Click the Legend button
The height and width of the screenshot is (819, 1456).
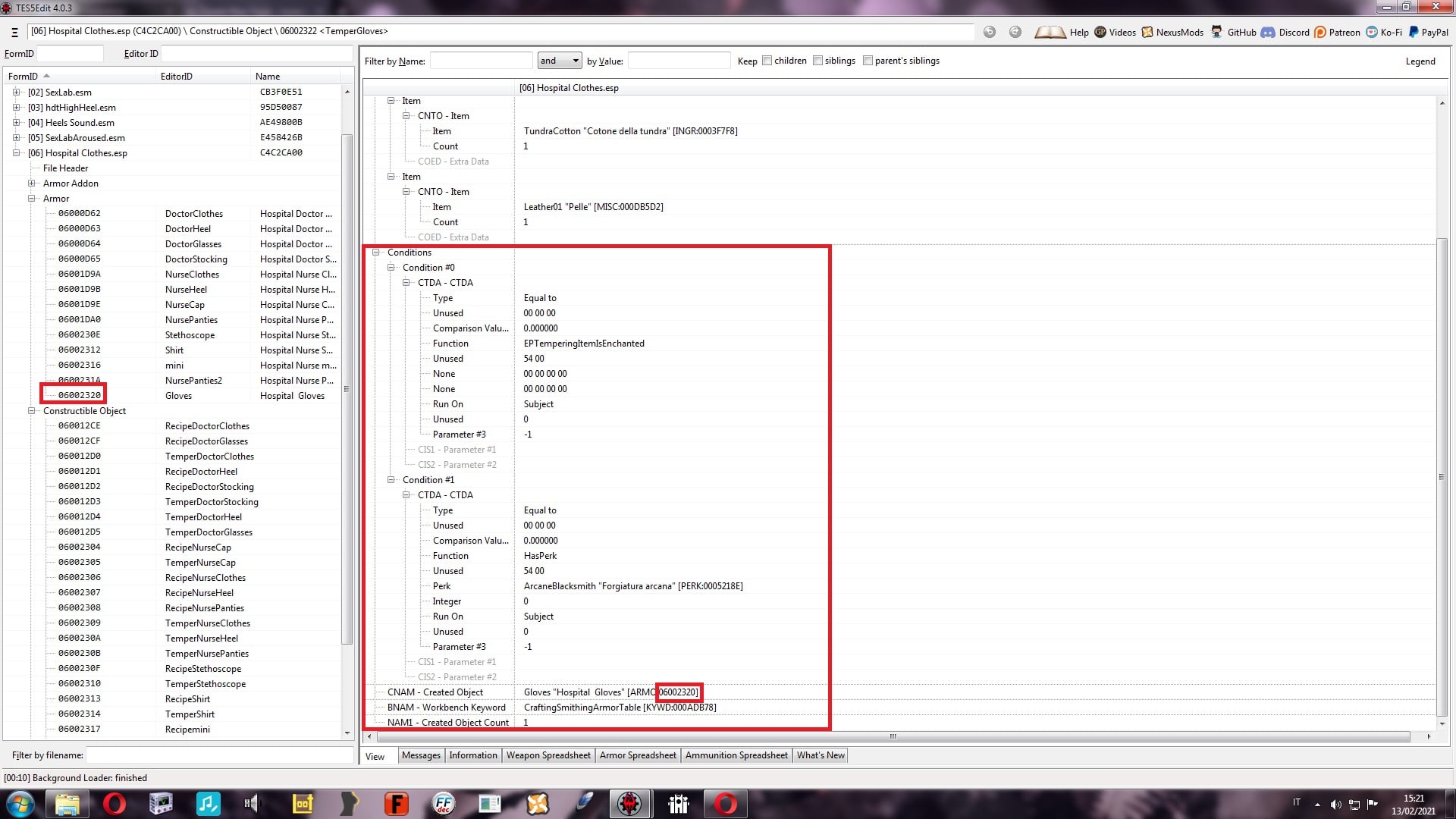[x=1420, y=61]
